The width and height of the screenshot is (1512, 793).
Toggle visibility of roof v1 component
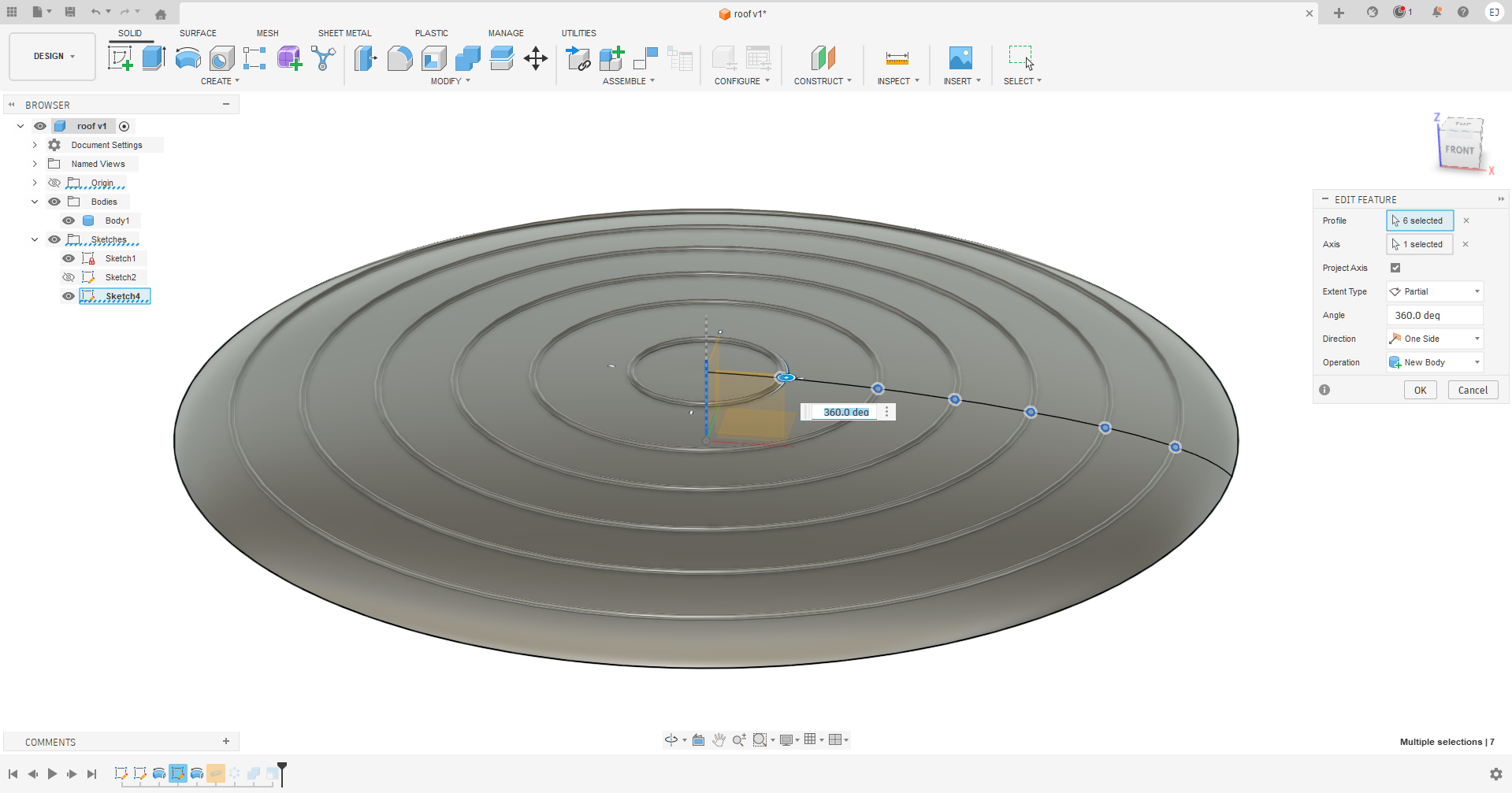coord(40,126)
